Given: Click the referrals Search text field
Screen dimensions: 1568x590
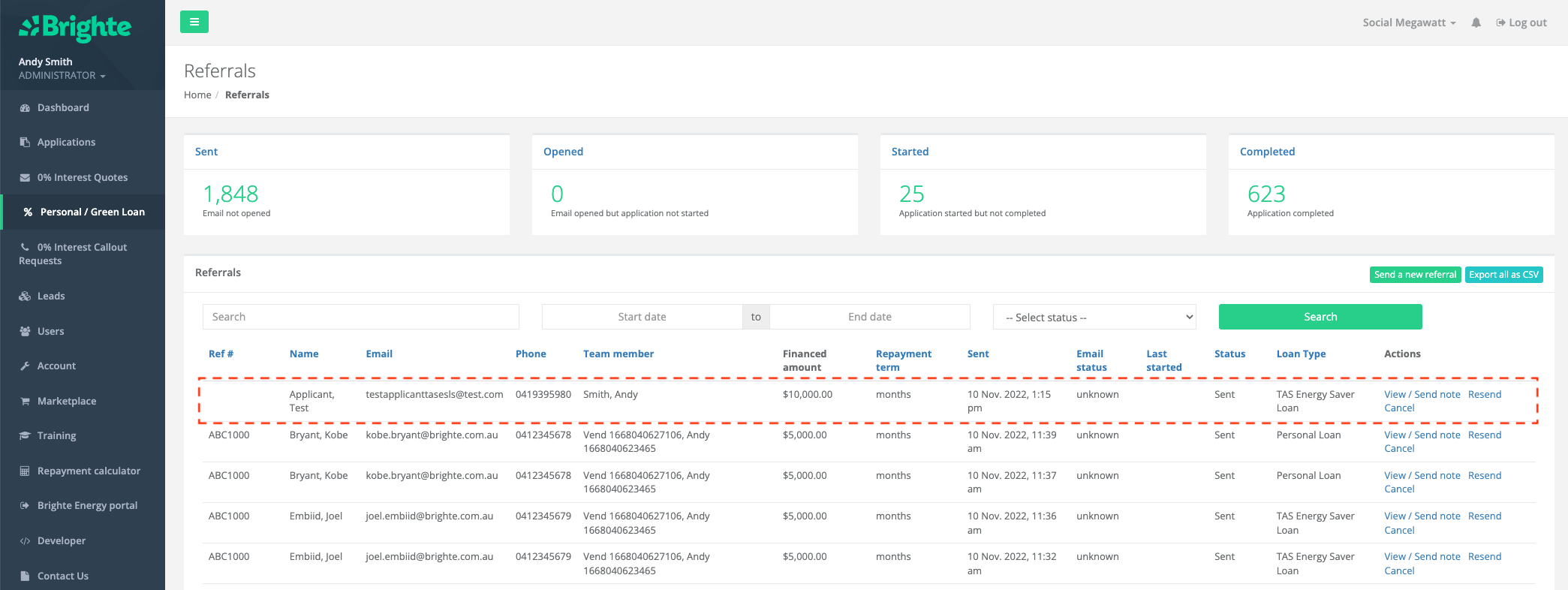Looking at the screenshot, I should [x=360, y=317].
